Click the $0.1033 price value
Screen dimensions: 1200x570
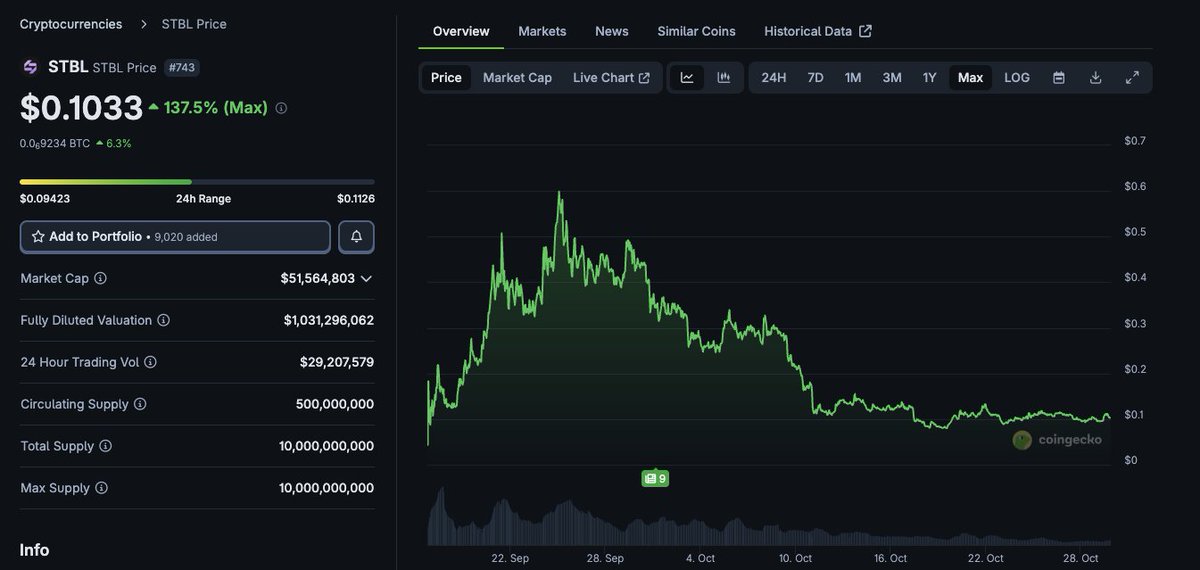pos(81,108)
